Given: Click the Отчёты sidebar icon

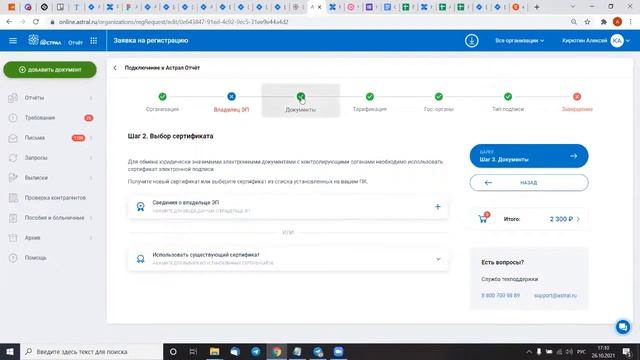Looking at the screenshot, I should coord(13,98).
